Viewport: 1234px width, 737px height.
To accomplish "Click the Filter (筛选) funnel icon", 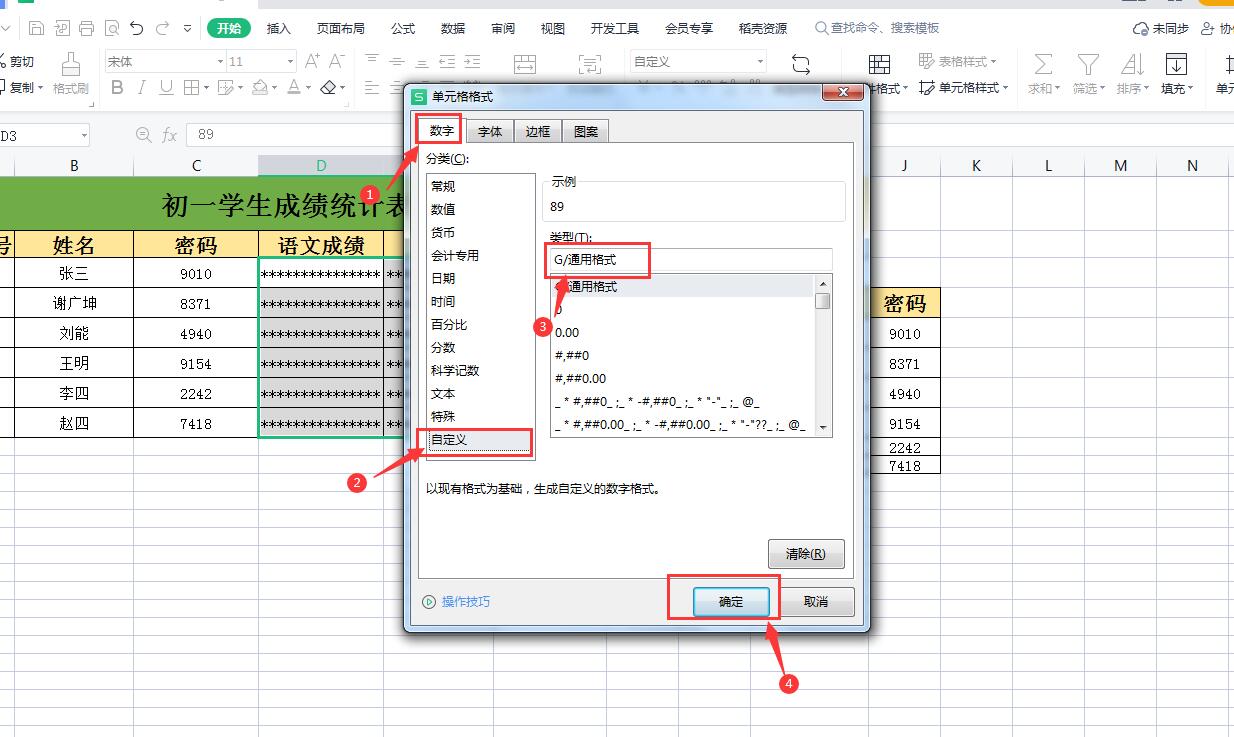I will click(x=1087, y=65).
